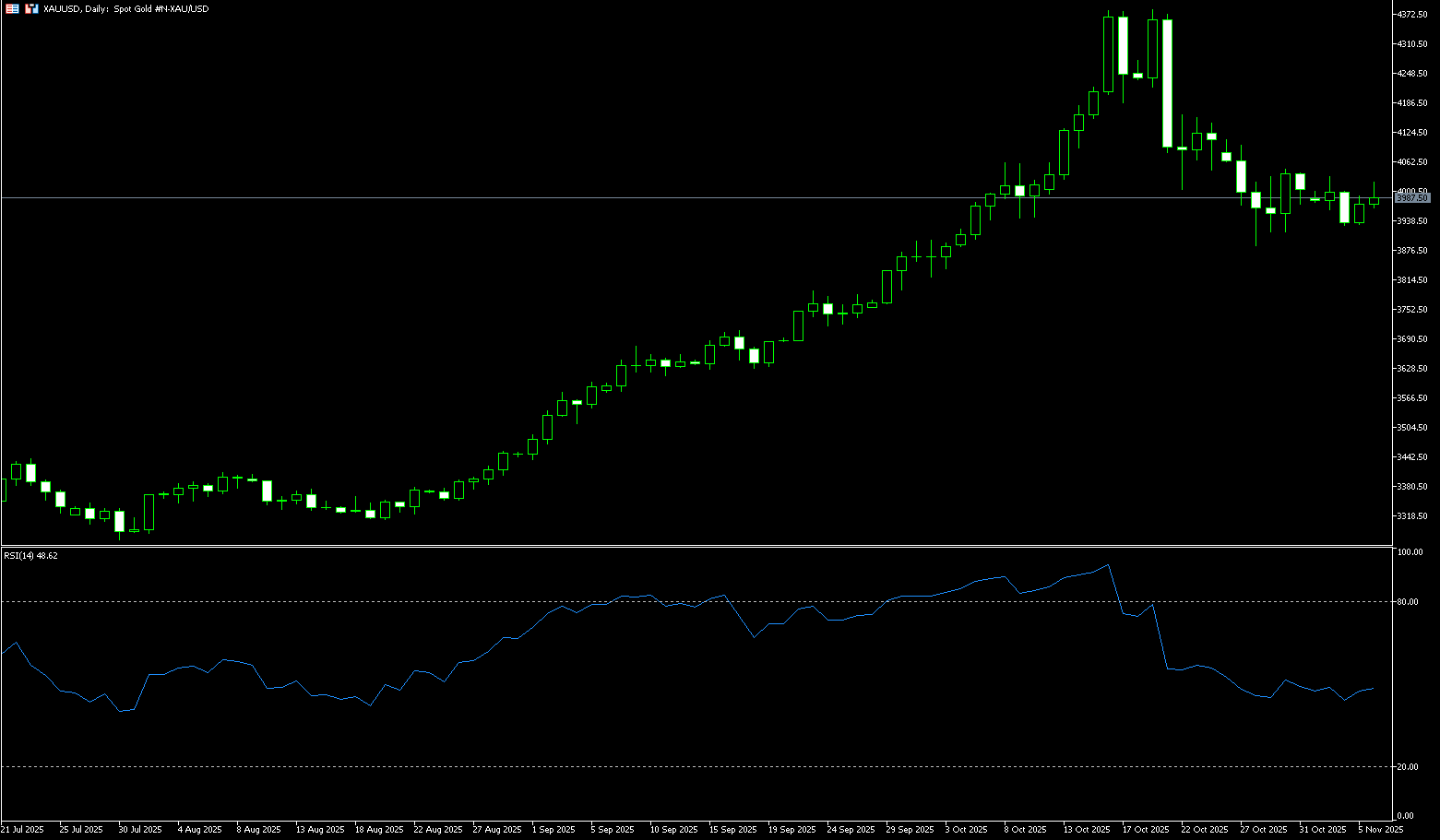This screenshot has width=1440, height=840.
Task: Click the 20.00 RSI level label
Action: click(x=1408, y=767)
